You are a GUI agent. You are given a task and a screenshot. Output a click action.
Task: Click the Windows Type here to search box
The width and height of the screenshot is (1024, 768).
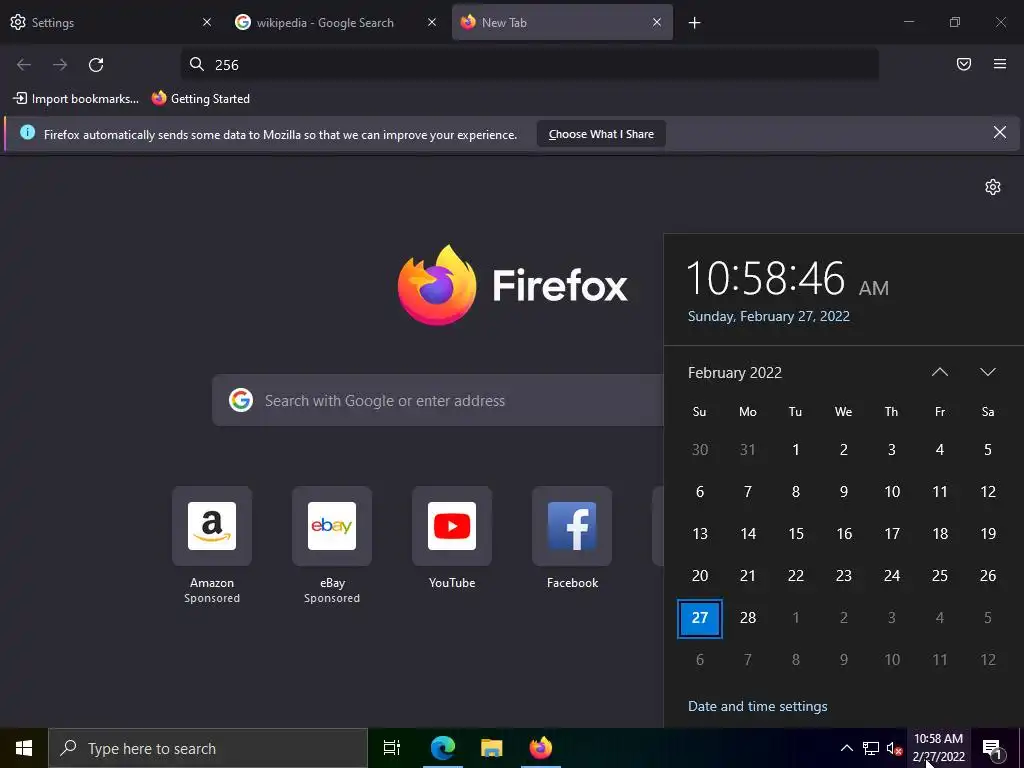click(x=208, y=748)
